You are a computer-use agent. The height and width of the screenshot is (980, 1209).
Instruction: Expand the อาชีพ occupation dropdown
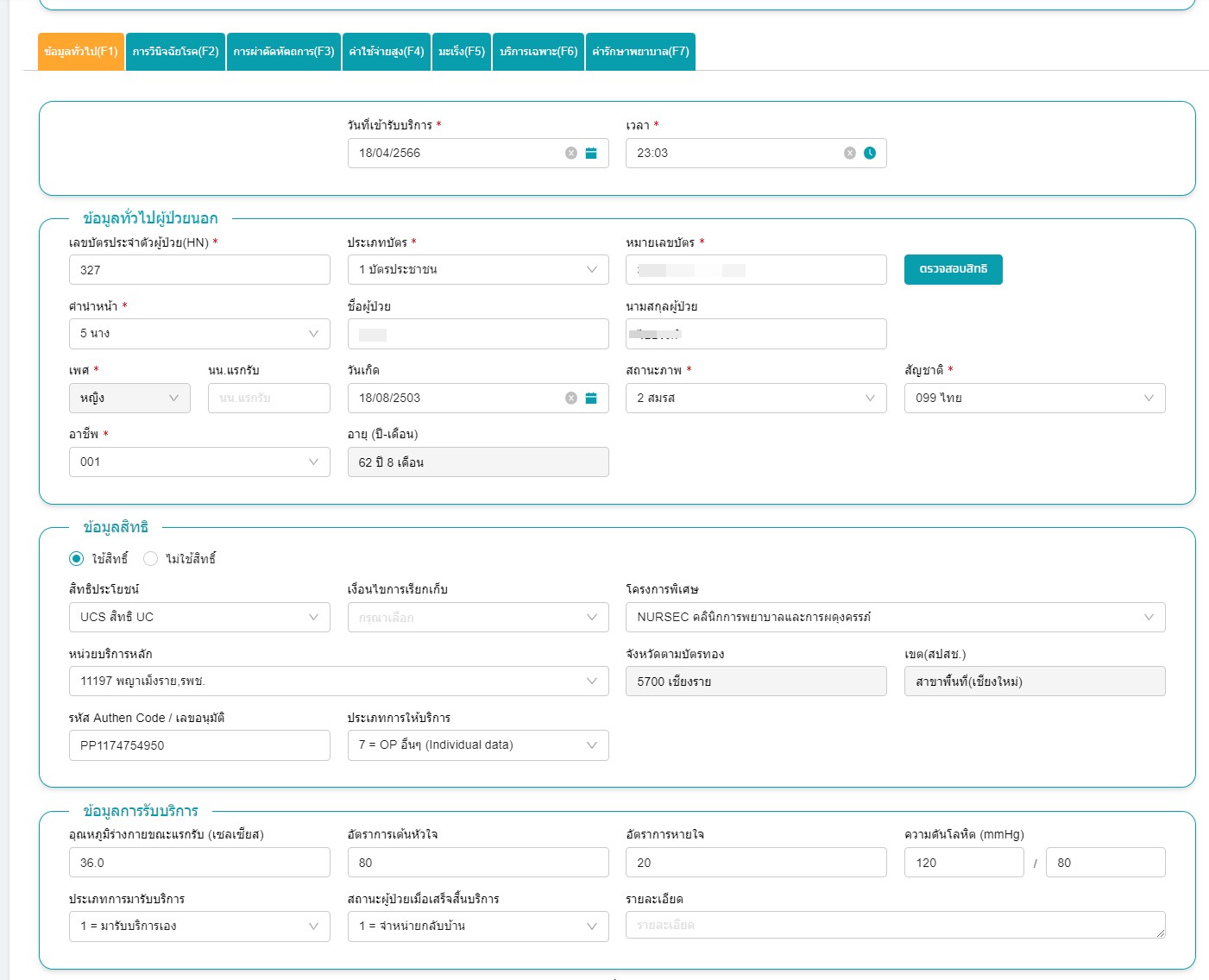312,462
